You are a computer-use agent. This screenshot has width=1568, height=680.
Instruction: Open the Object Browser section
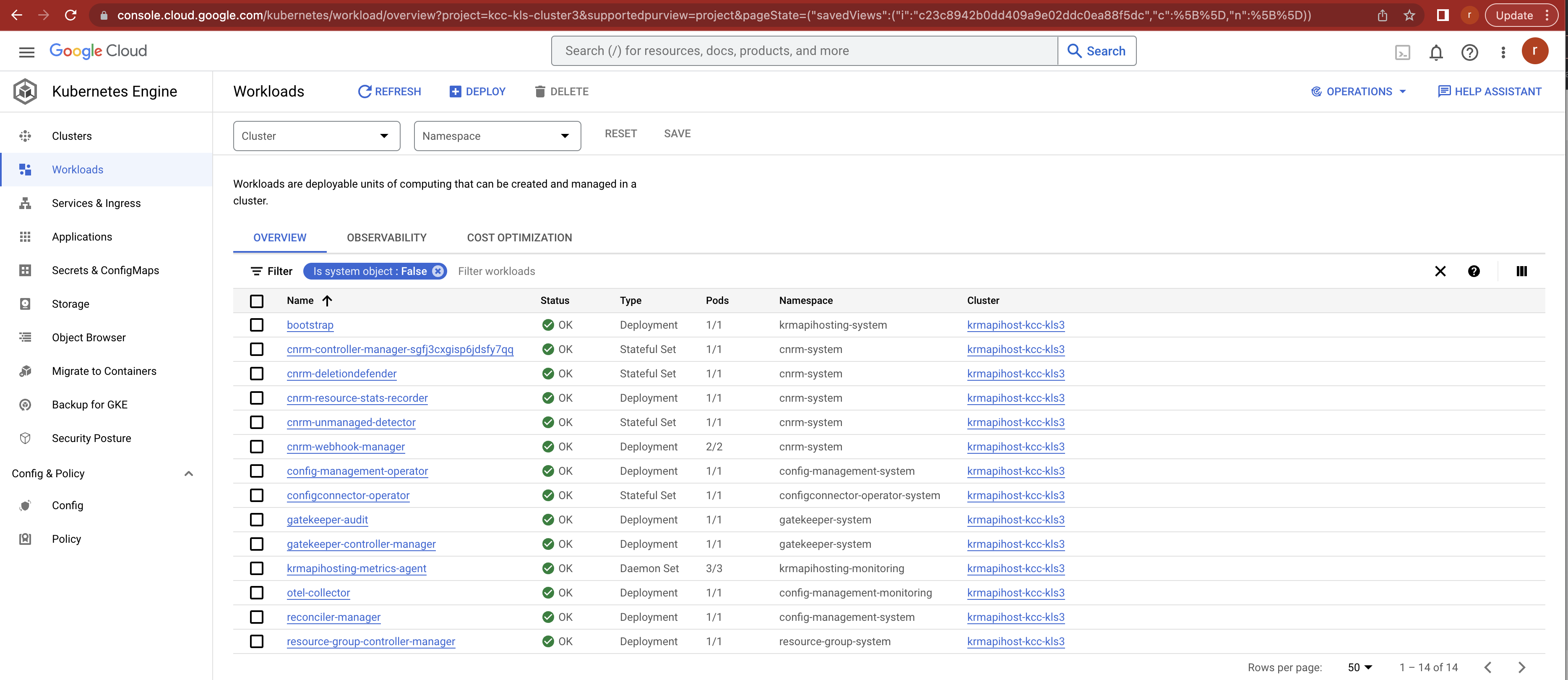89,337
